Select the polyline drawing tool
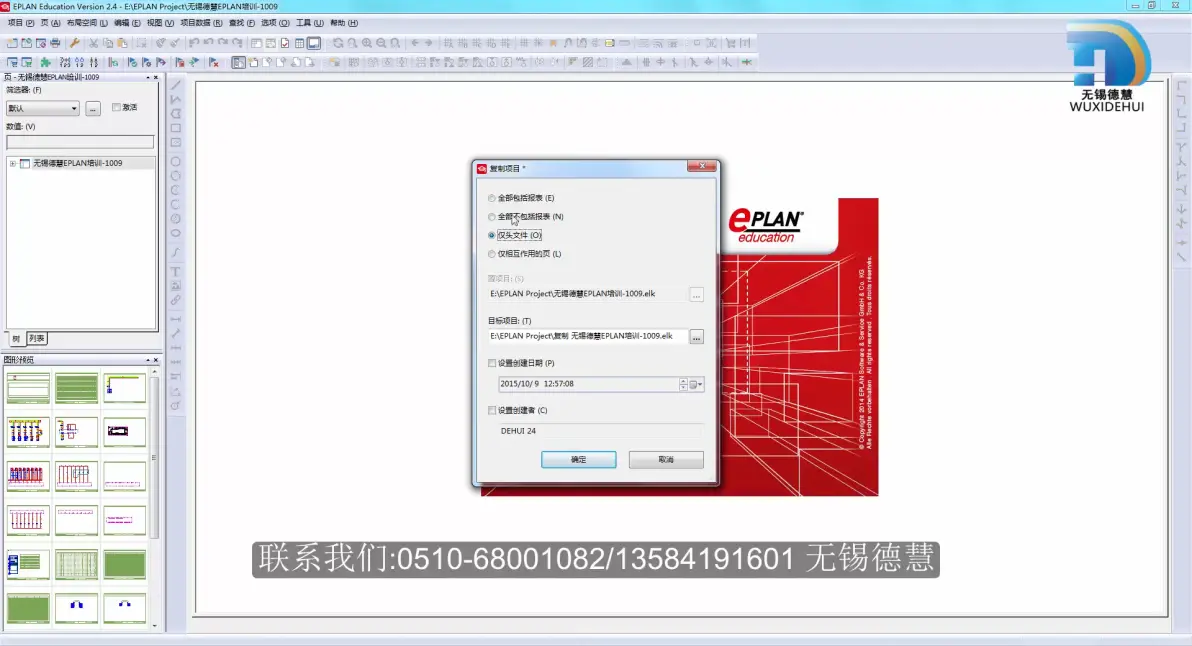Image resolution: width=1192 pixels, height=646 pixels. pyautogui.click(x=176, y=100)
